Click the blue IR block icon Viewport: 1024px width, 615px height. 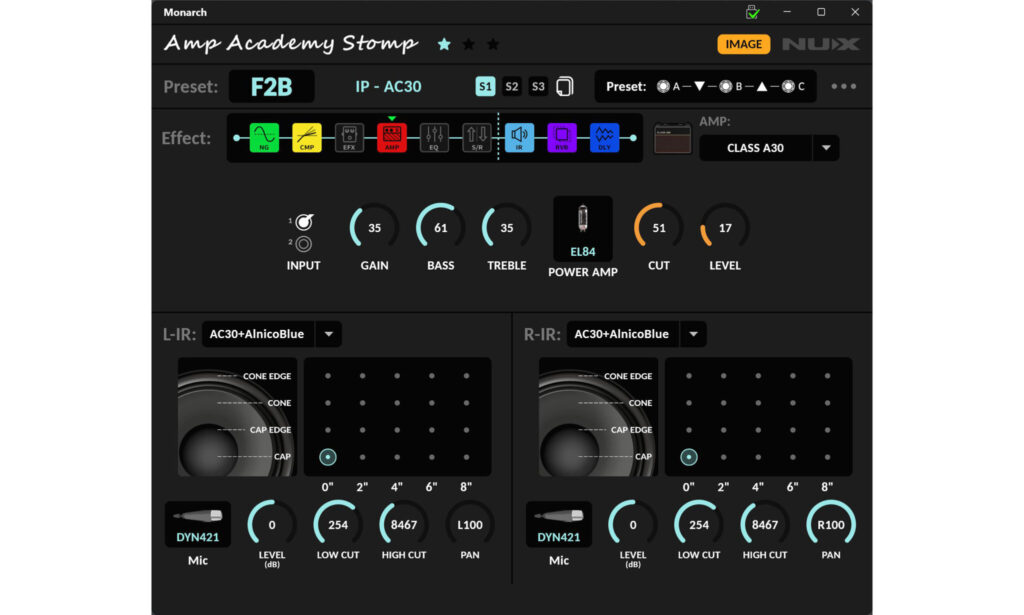(x=519, y=137)
